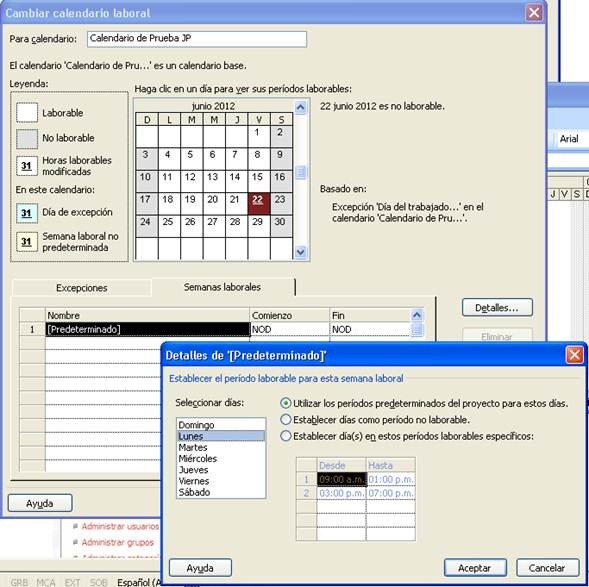Click the 'Día de excepción' legend icon

coord(27,213)
